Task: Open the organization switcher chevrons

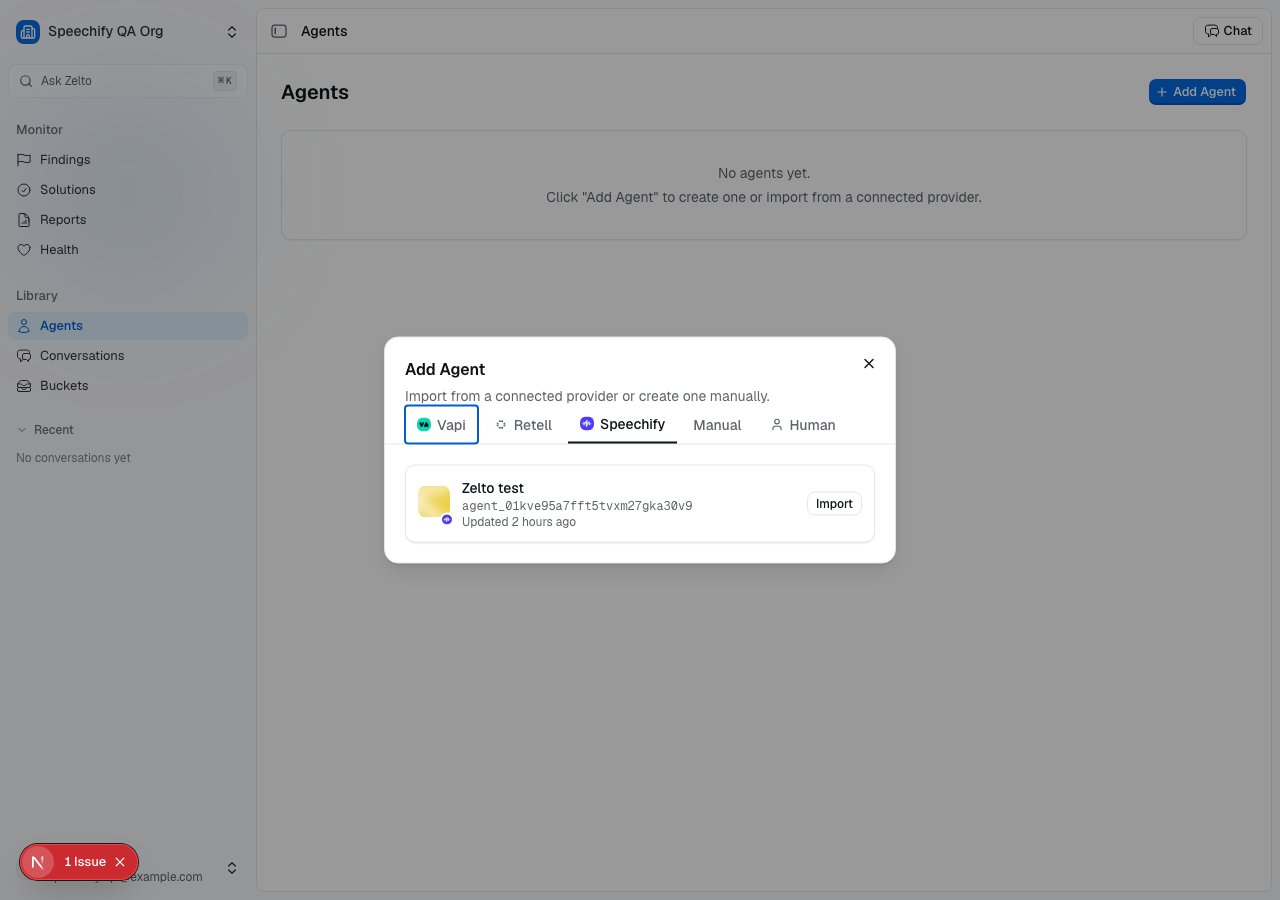Action: click(232, 32)
